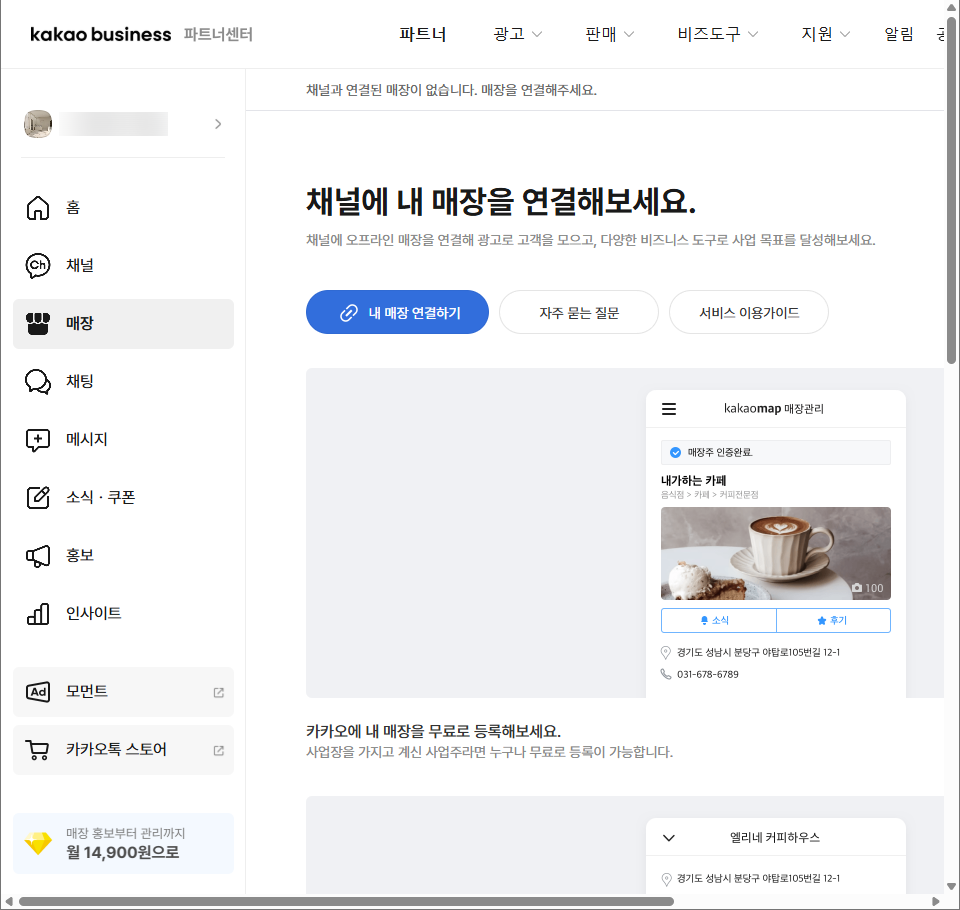Click the 카카오에 내 매장을 무료로 등록해보세요 heading

(x=433, y=731)
